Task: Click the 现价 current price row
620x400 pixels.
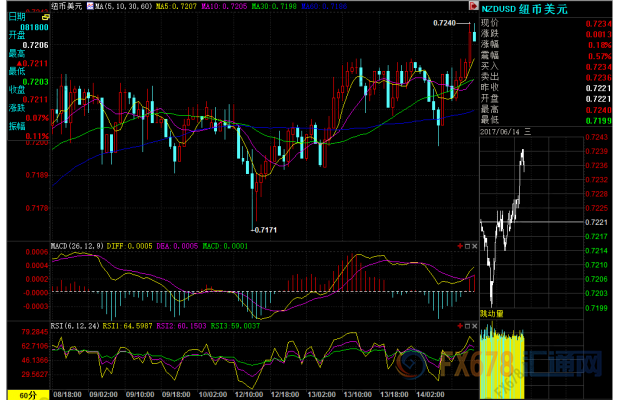Action: pos(490,22)
